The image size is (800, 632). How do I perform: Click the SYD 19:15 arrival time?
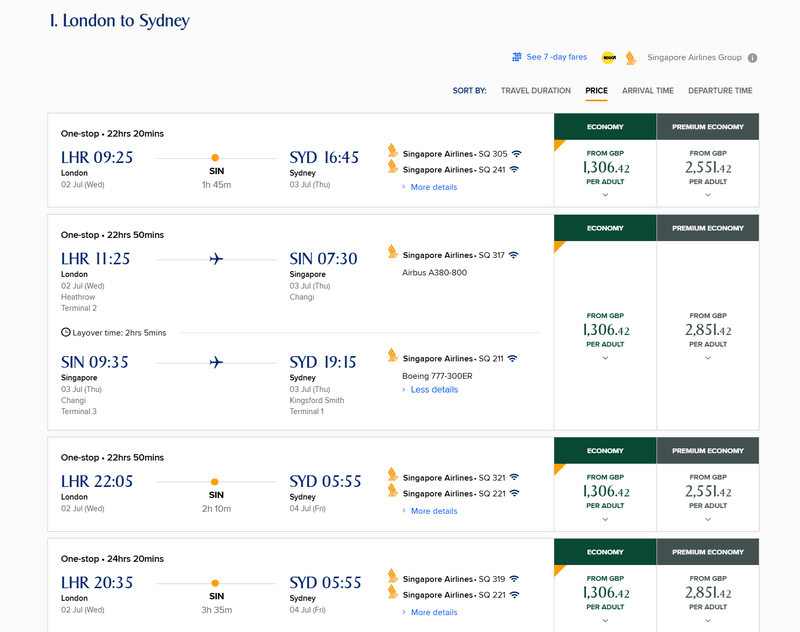(323, 362)
